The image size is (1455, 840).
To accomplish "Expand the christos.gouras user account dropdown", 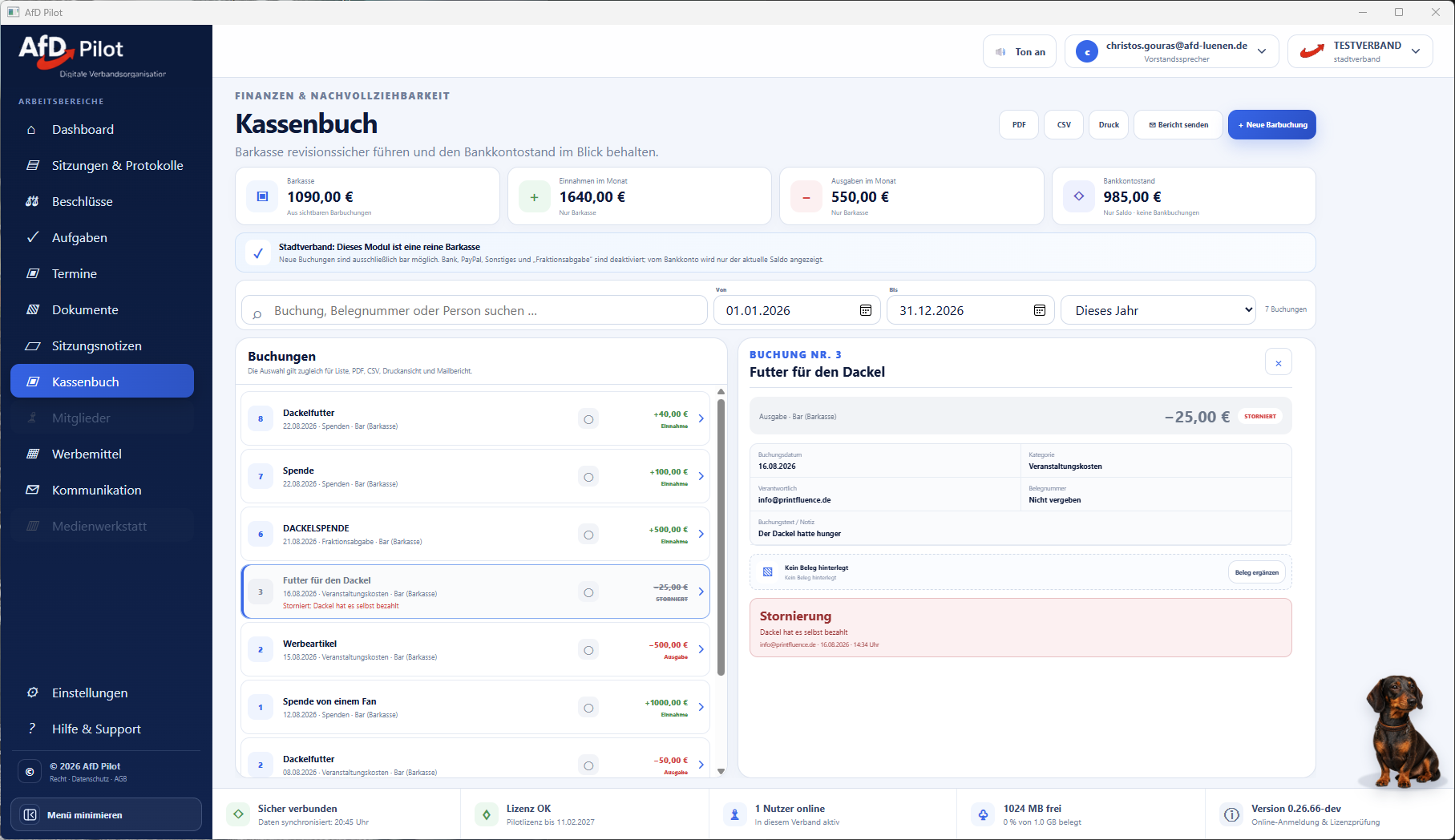I will (x=1171, y=51).
